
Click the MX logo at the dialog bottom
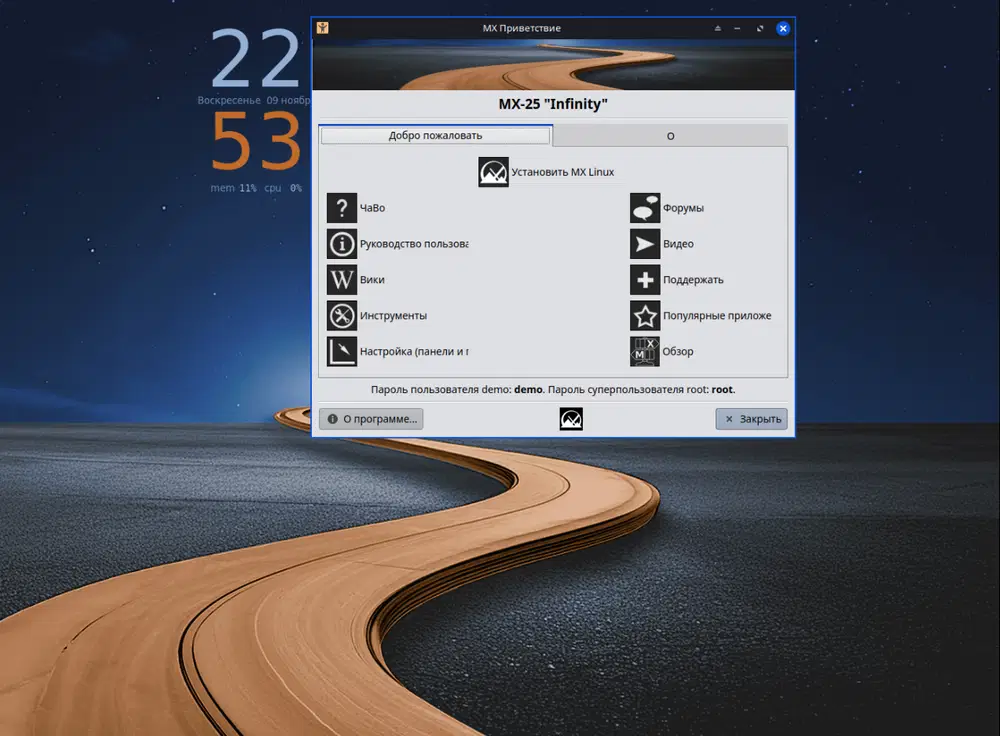click(571, 419)
